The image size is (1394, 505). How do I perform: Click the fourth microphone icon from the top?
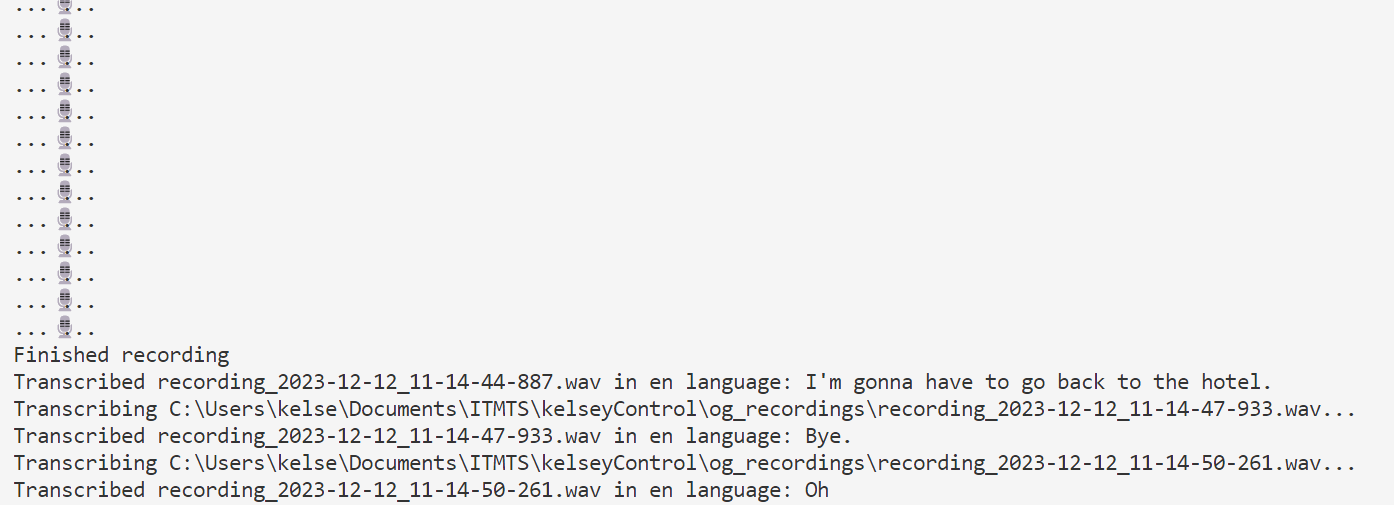pyautogui.click(x=64, y=84)
